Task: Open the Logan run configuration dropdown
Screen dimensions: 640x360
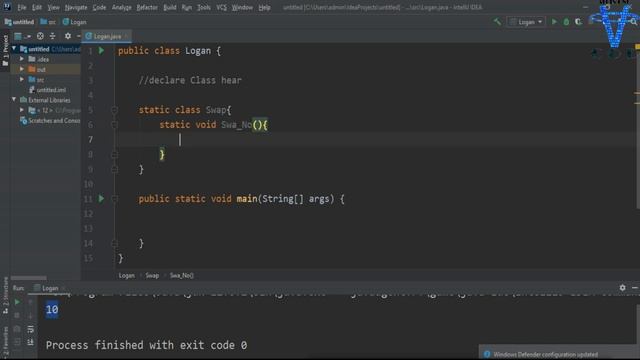Action: tap(526, 22)
